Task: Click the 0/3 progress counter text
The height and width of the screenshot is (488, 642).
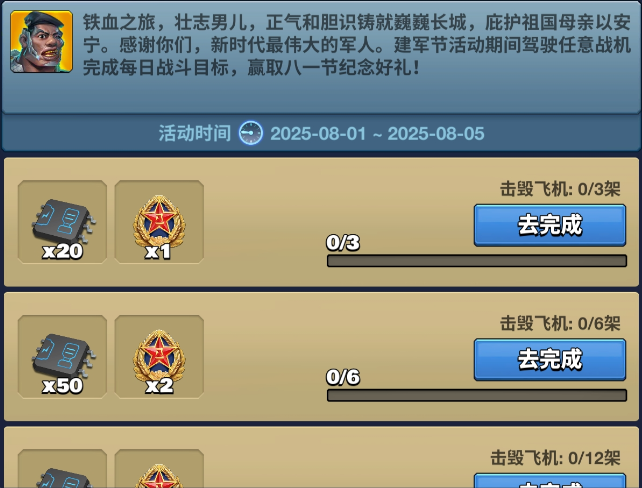Action: [x=343, y=242]
